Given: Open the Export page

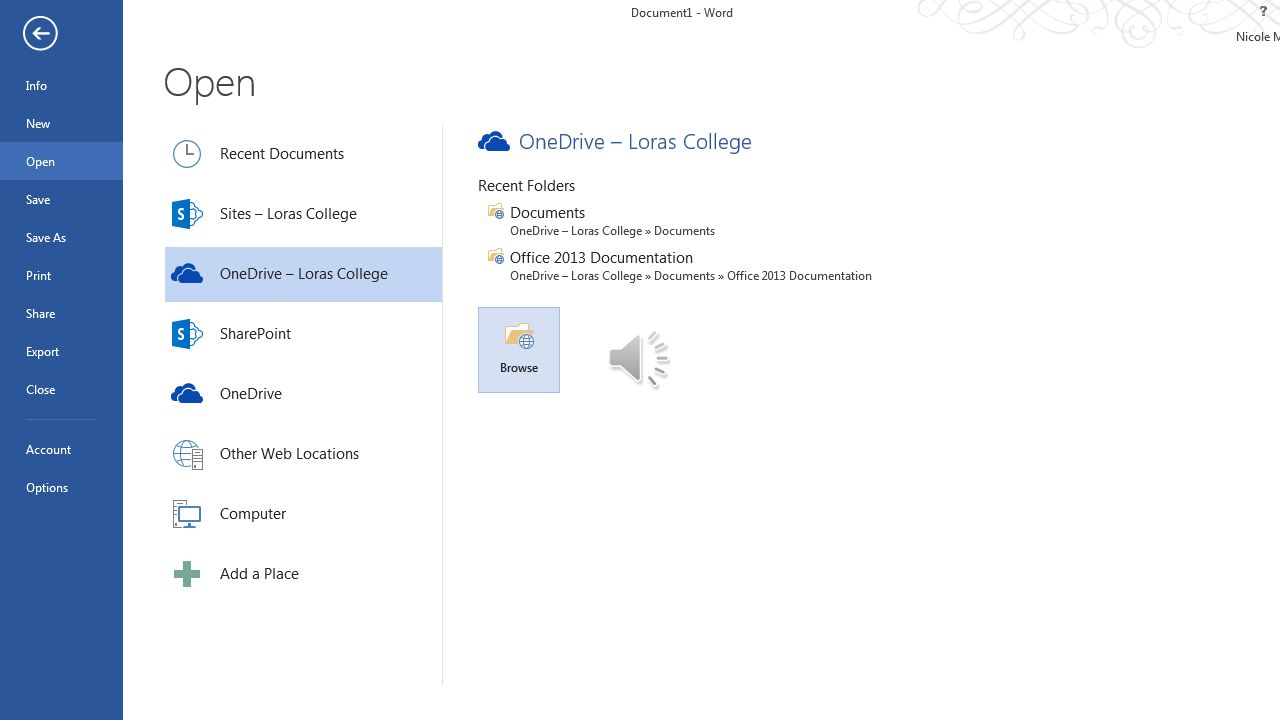Looking at the screenshot, I should (x=61, y=351).
